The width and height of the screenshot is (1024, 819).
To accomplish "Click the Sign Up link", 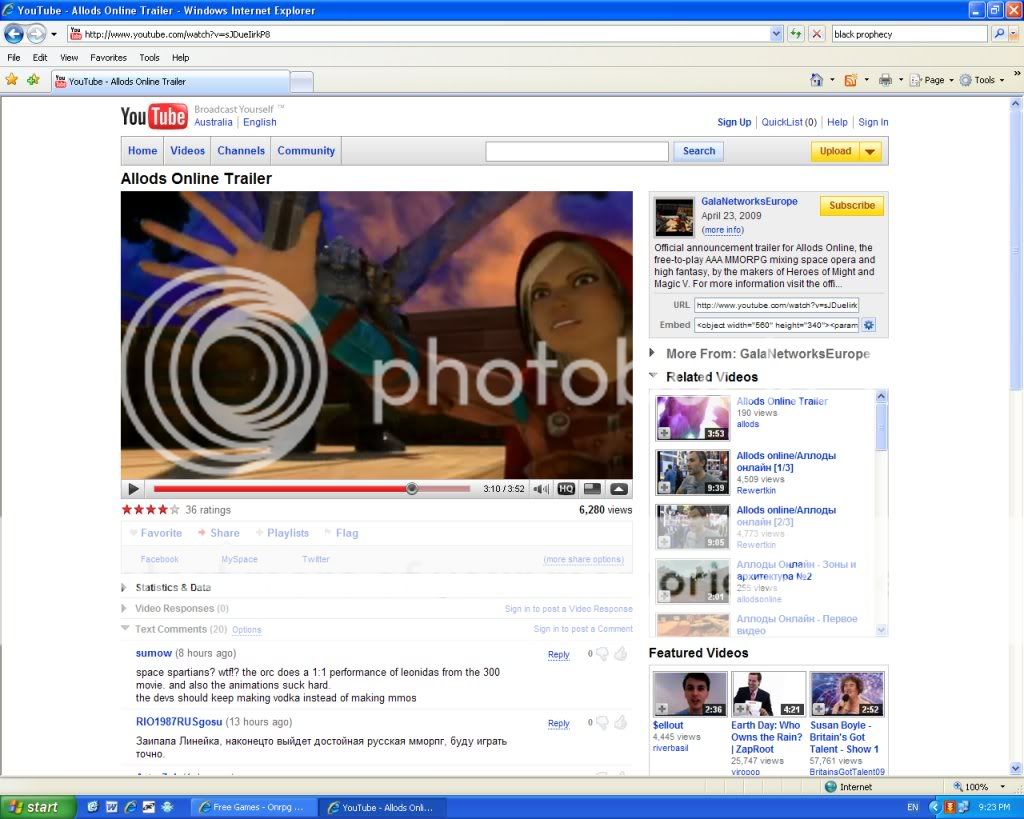I will (734, 122).
